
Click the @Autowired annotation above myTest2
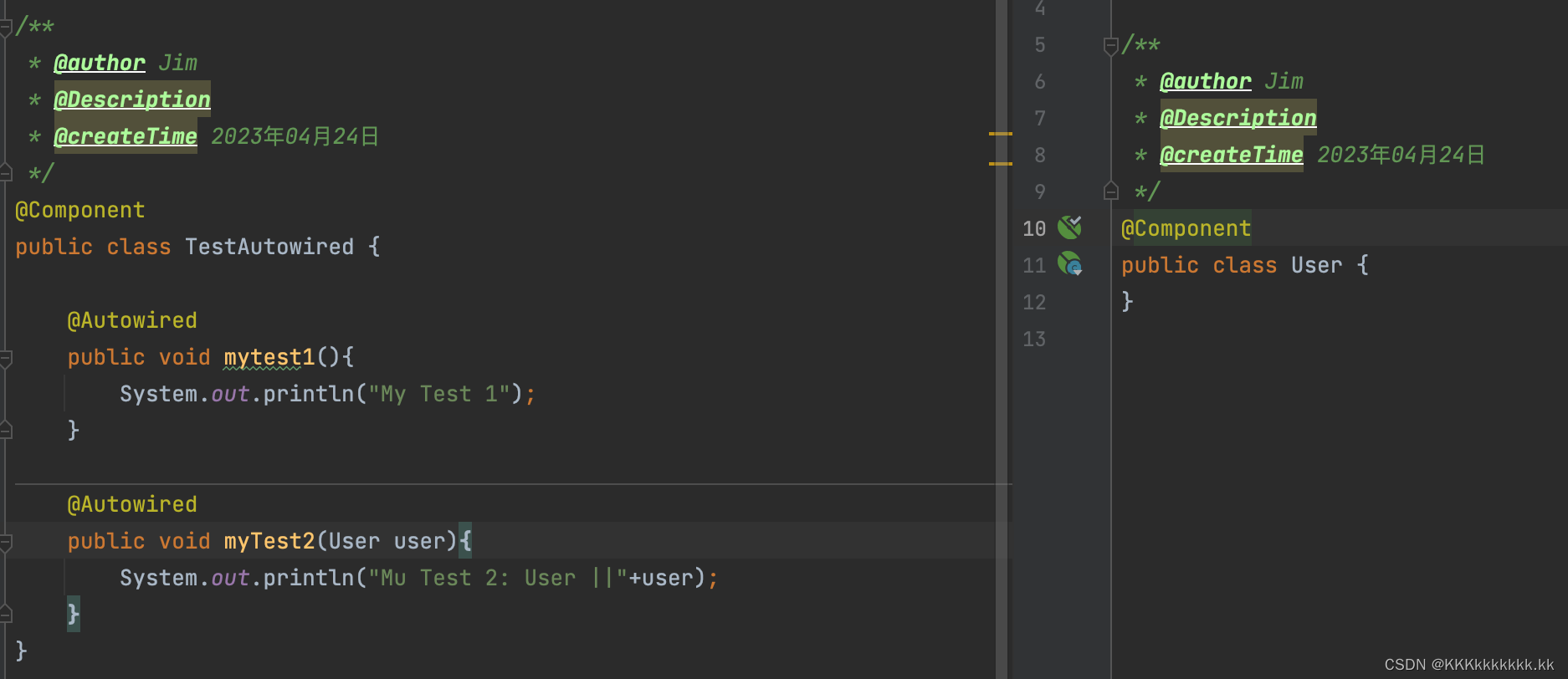132,504
